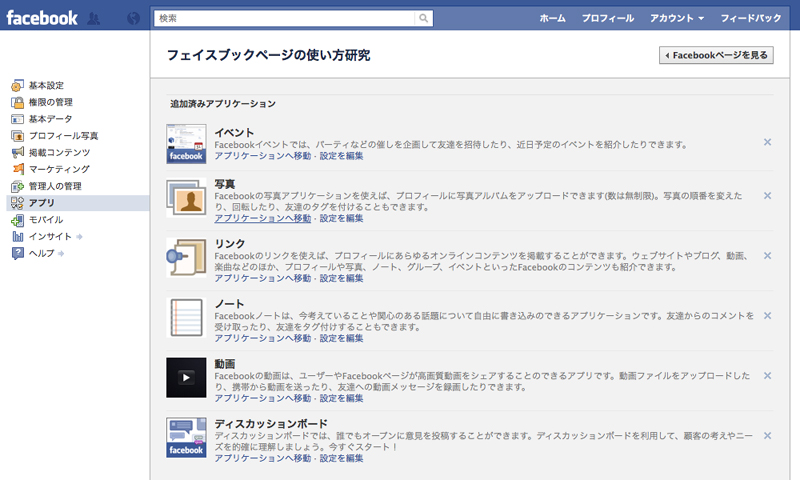Open インサイト in the sidebar

point(50,237)
